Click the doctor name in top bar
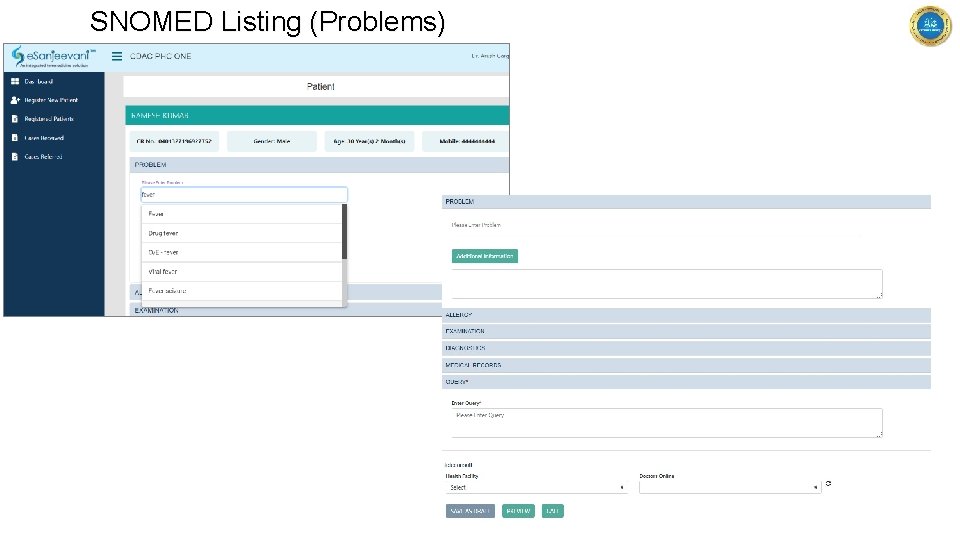 [490, 56]
